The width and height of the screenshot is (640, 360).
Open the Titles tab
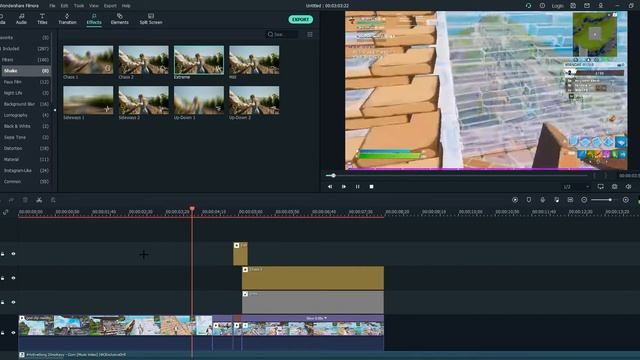(x=42, y=19)
